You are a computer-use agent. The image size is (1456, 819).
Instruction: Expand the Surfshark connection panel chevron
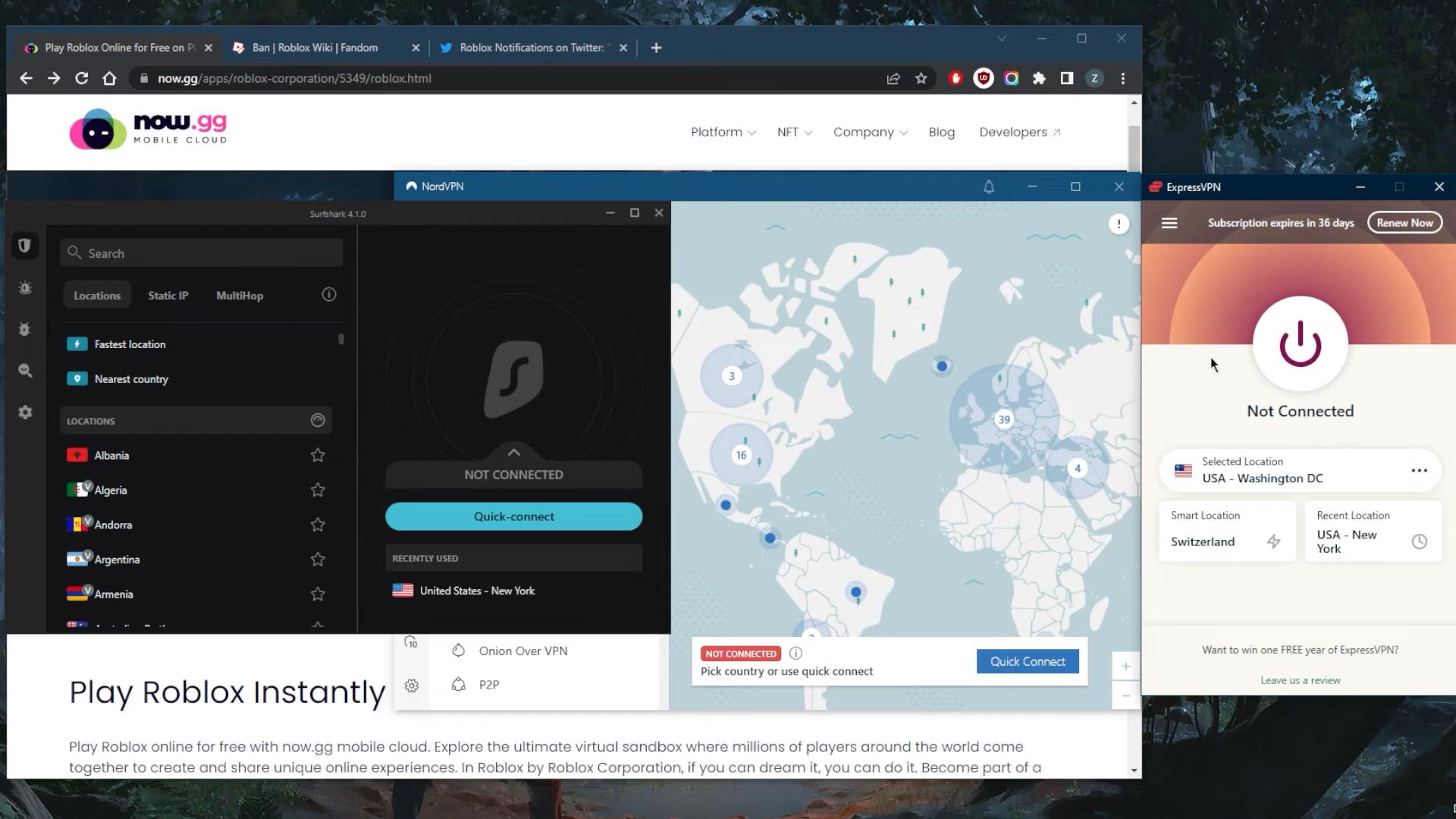point(513,452)
